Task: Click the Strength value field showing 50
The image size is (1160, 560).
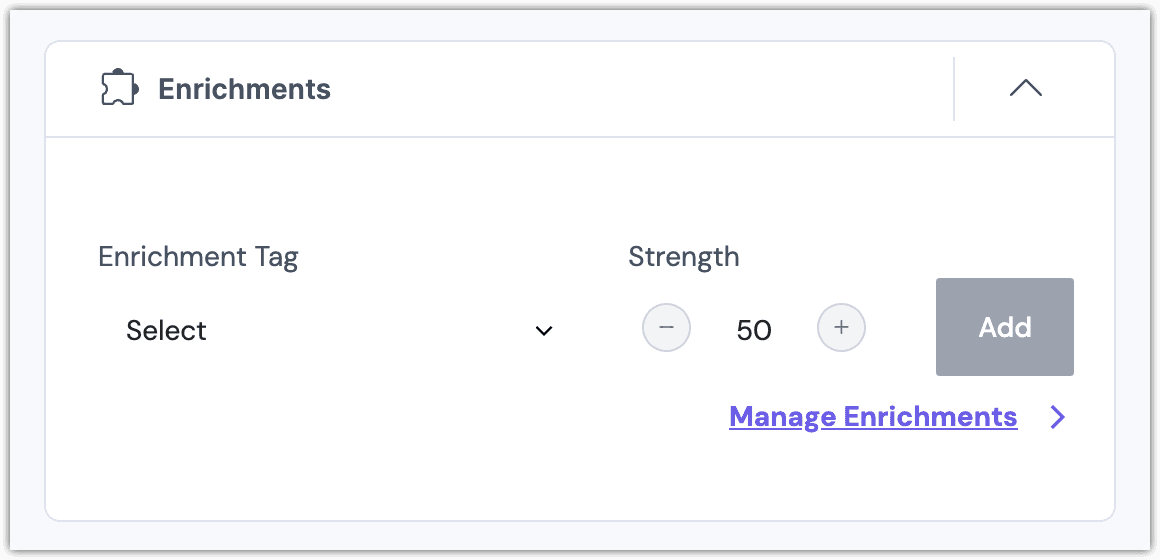Action: point(754,330)
